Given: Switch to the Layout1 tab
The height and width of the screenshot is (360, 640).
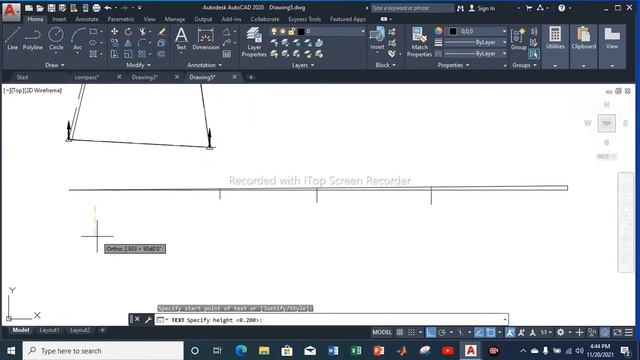Looking at the screenshot, I should click(49, 330).
